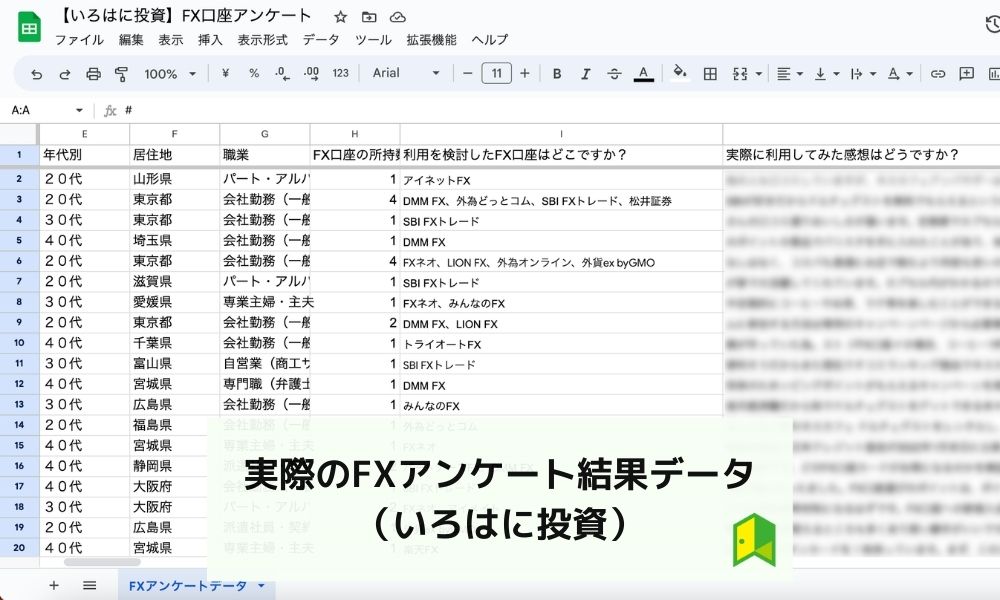Insert a chart
The image size is (1000, 600).
tap(994, 74)
